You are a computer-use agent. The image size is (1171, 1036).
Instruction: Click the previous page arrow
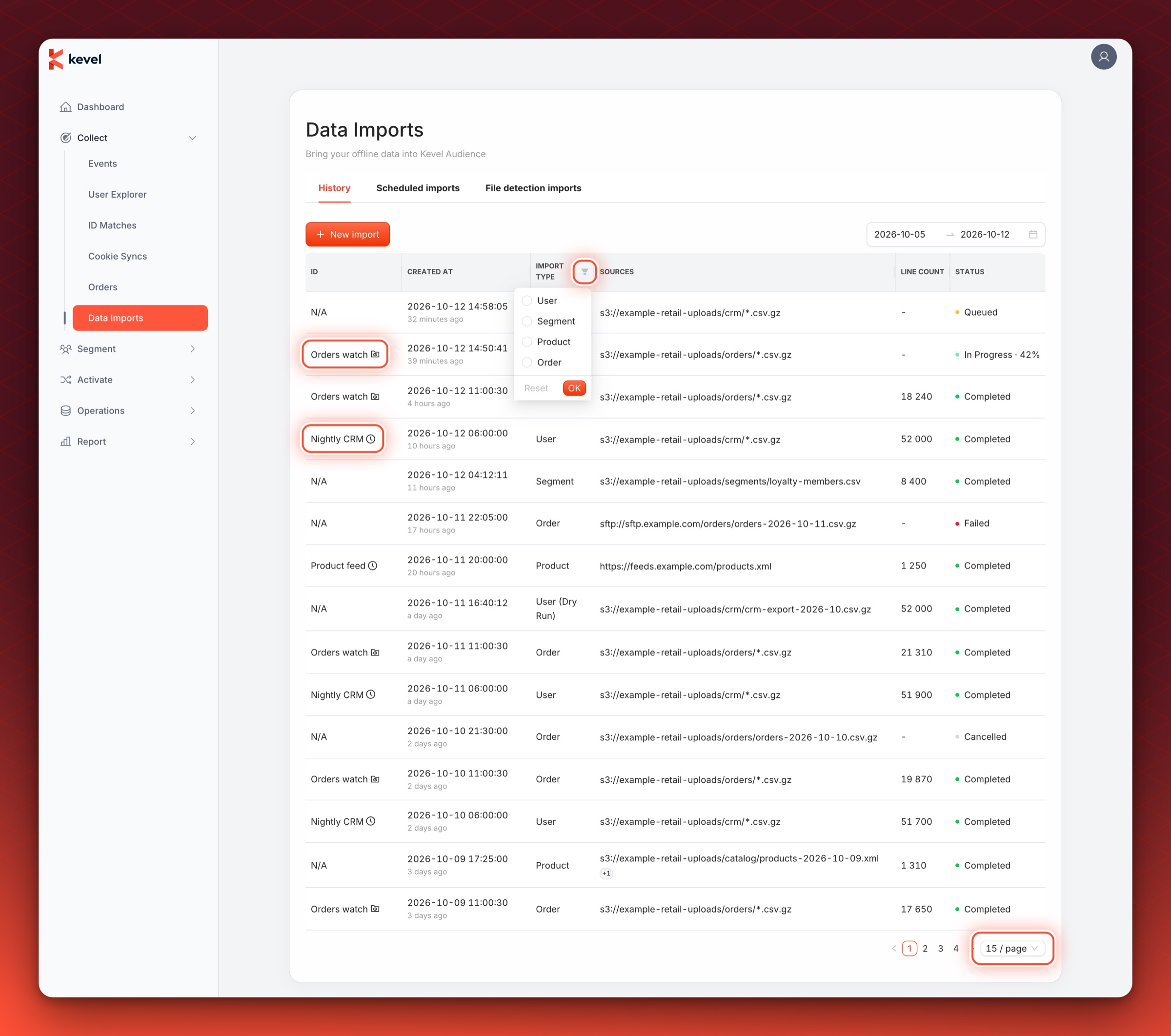point(894,948)
